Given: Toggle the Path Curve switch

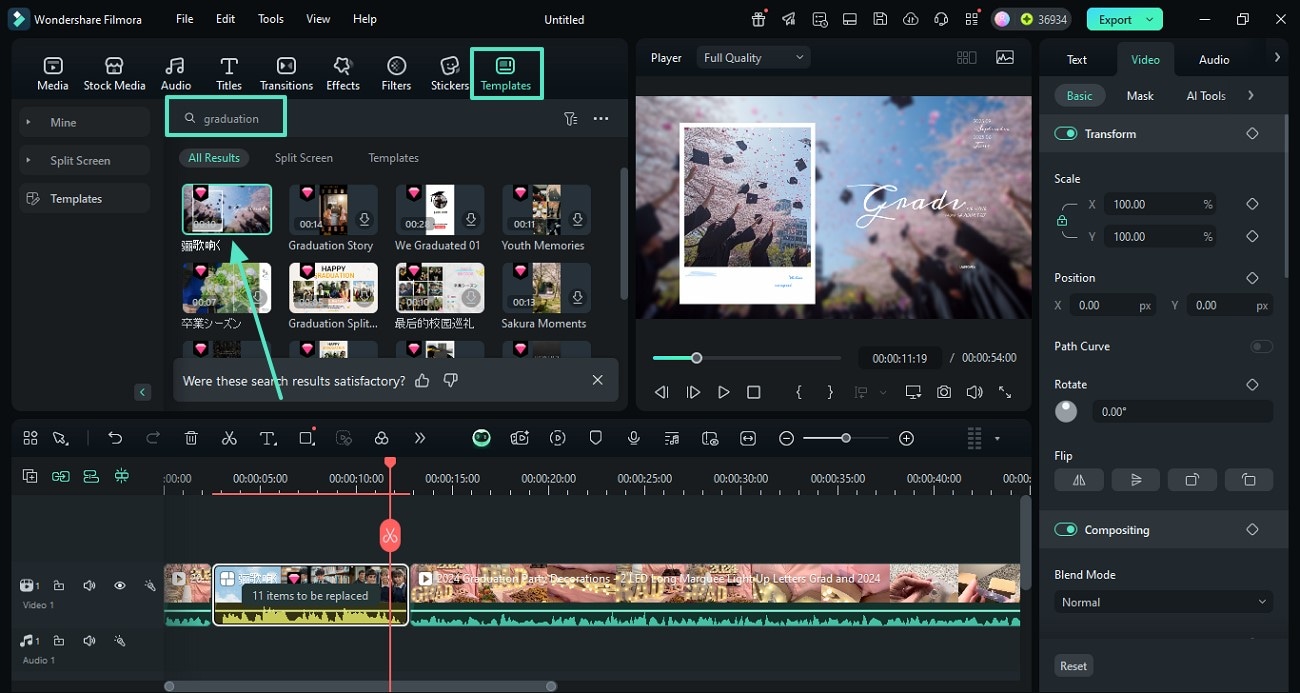Looking at the screenshot, I should [x=1261, y=346].
